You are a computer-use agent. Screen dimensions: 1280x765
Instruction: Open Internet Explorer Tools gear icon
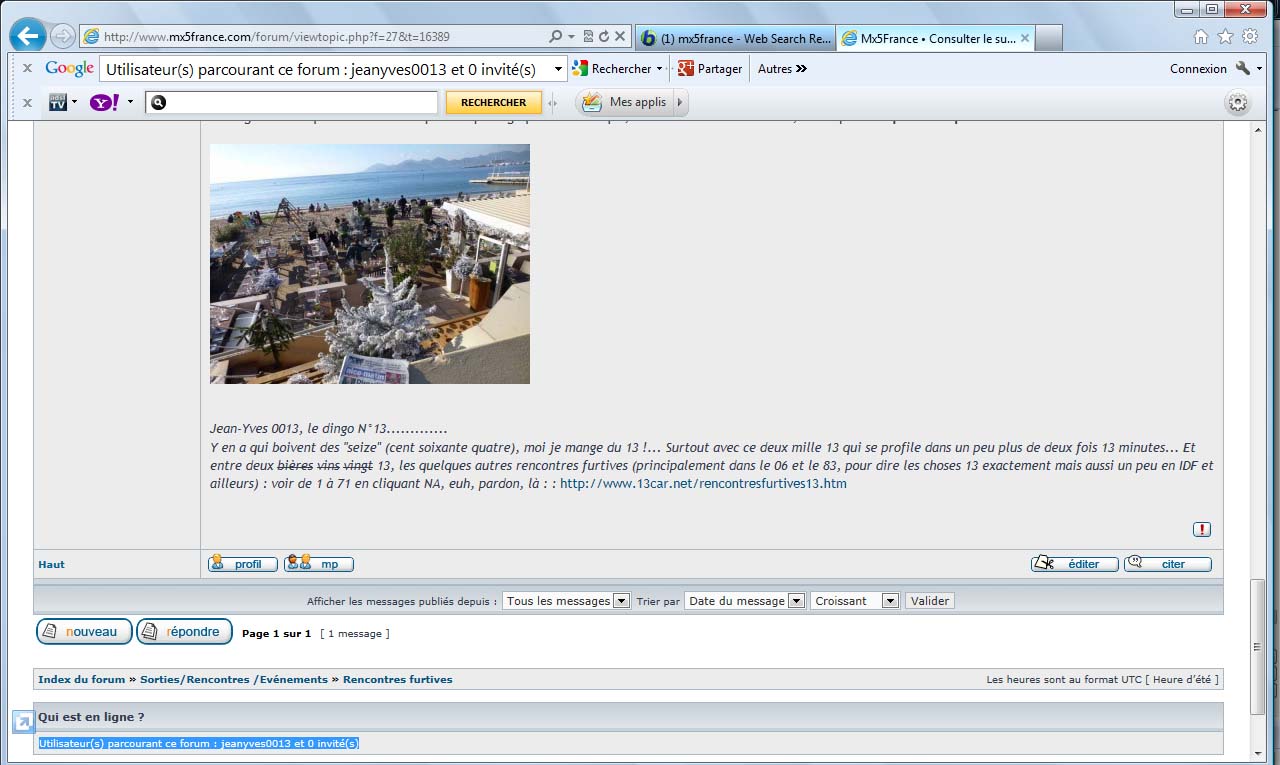tap(1250, 36)
